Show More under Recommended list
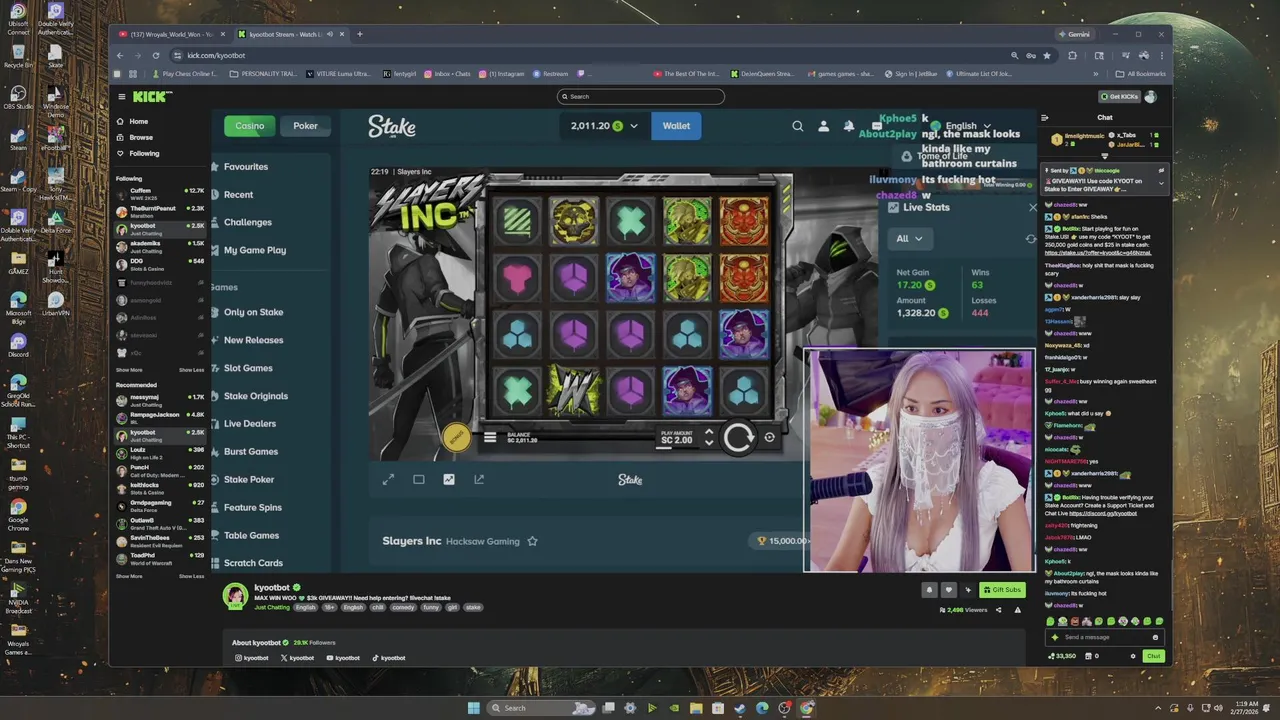The height and width of the screenshot is (720, 1280). point(129,576)
